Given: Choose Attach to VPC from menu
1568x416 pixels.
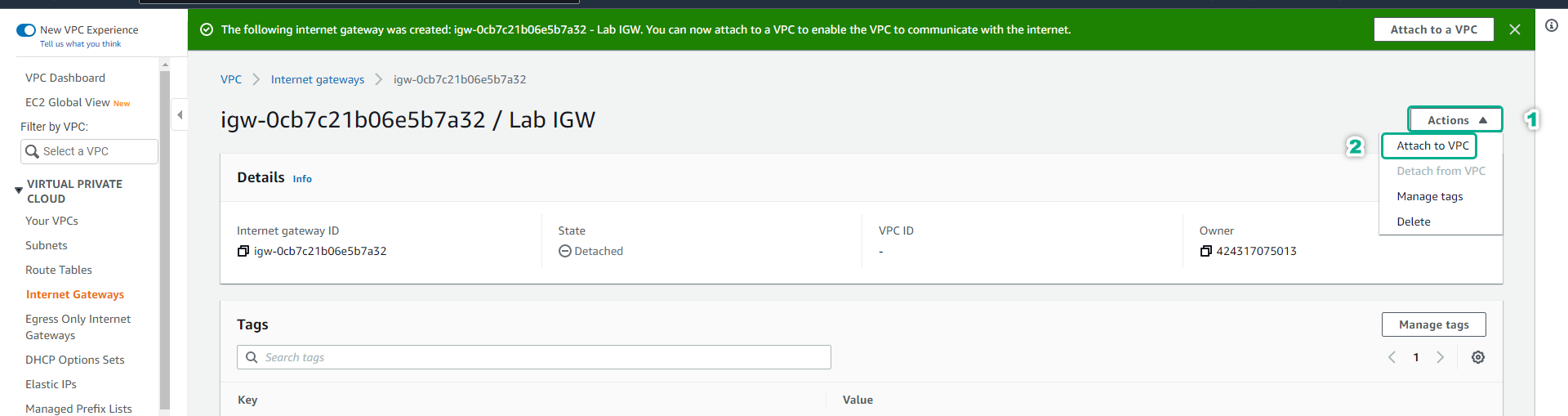Looking at the screenshot, I should [1432, 145].
